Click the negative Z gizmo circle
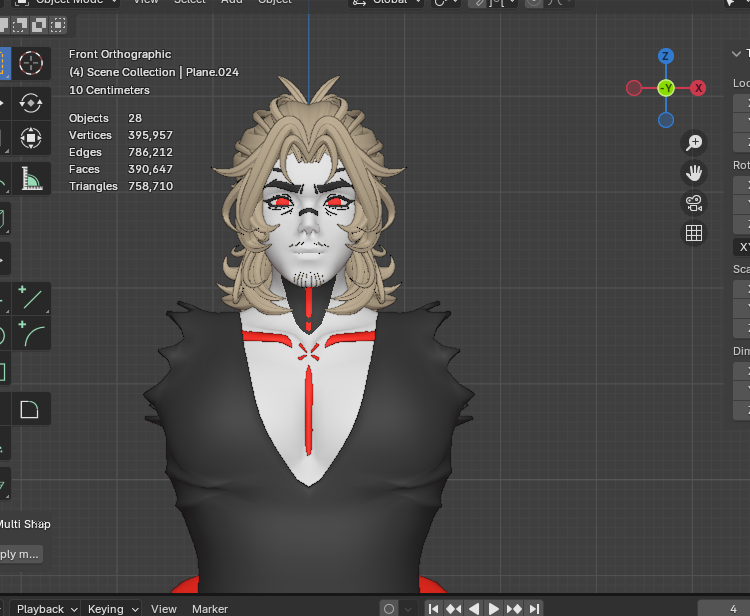Image resolution: width=750 pixels, height=616 pixels. [x=666, y=120]
